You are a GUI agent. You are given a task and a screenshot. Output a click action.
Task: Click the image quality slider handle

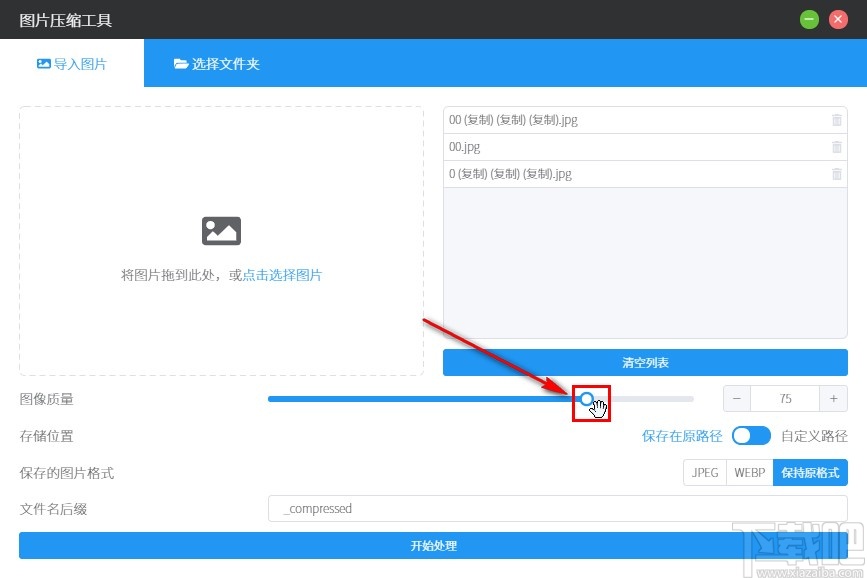coord(586,398)
